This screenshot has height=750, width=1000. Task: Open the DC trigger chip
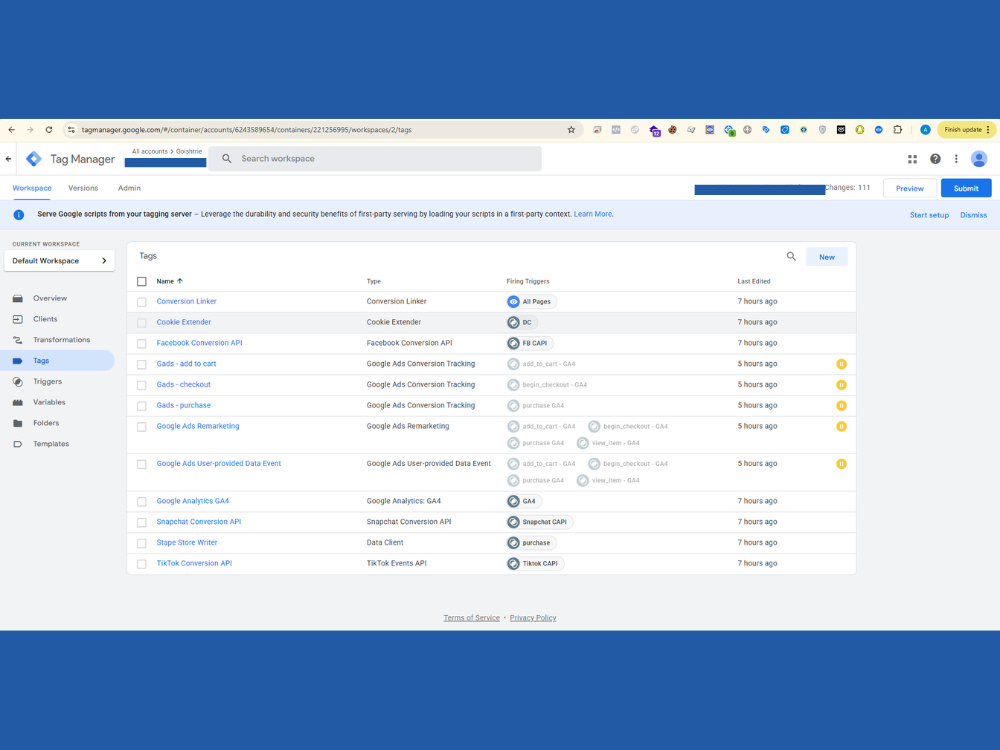click(521, 323)
